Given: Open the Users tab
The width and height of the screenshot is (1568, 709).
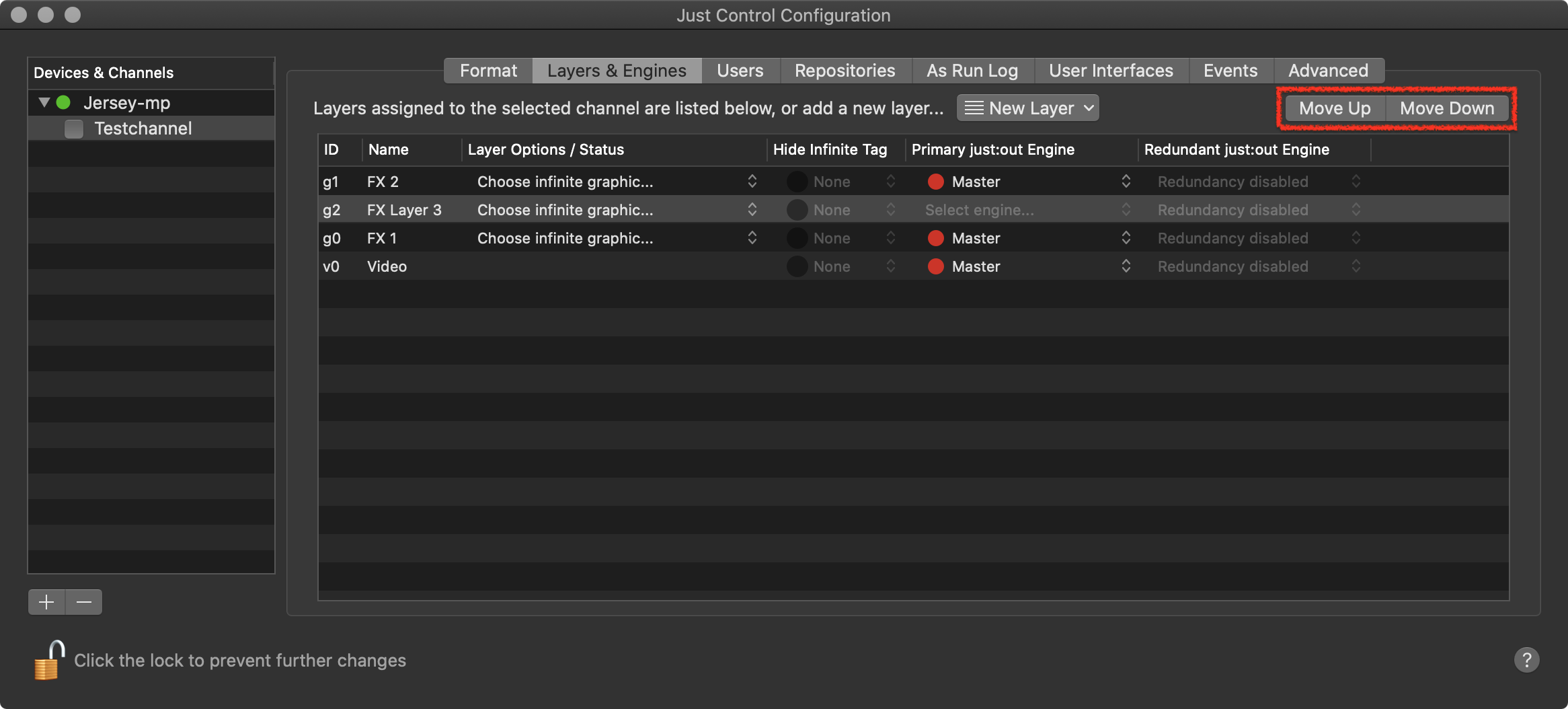Looking at the screenshot, I should (x=740, y=71).
